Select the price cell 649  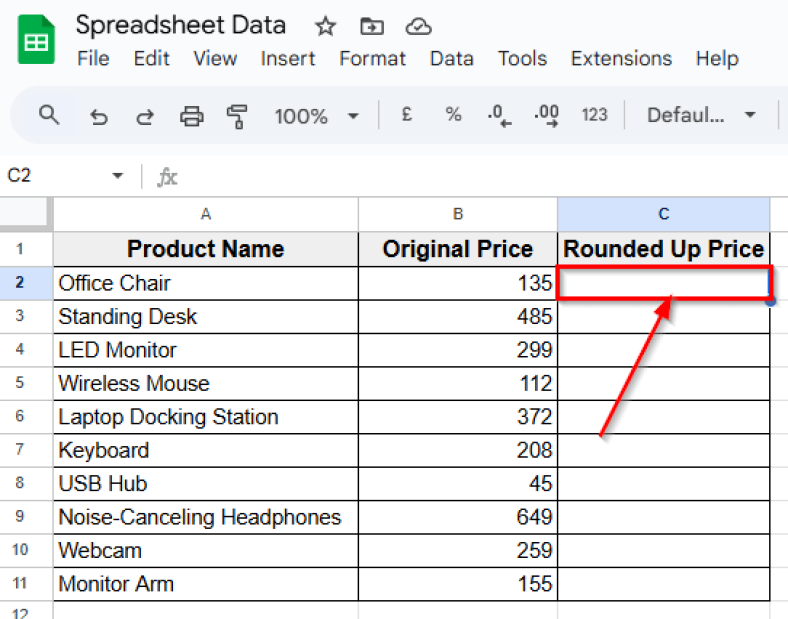click(458, 517)
